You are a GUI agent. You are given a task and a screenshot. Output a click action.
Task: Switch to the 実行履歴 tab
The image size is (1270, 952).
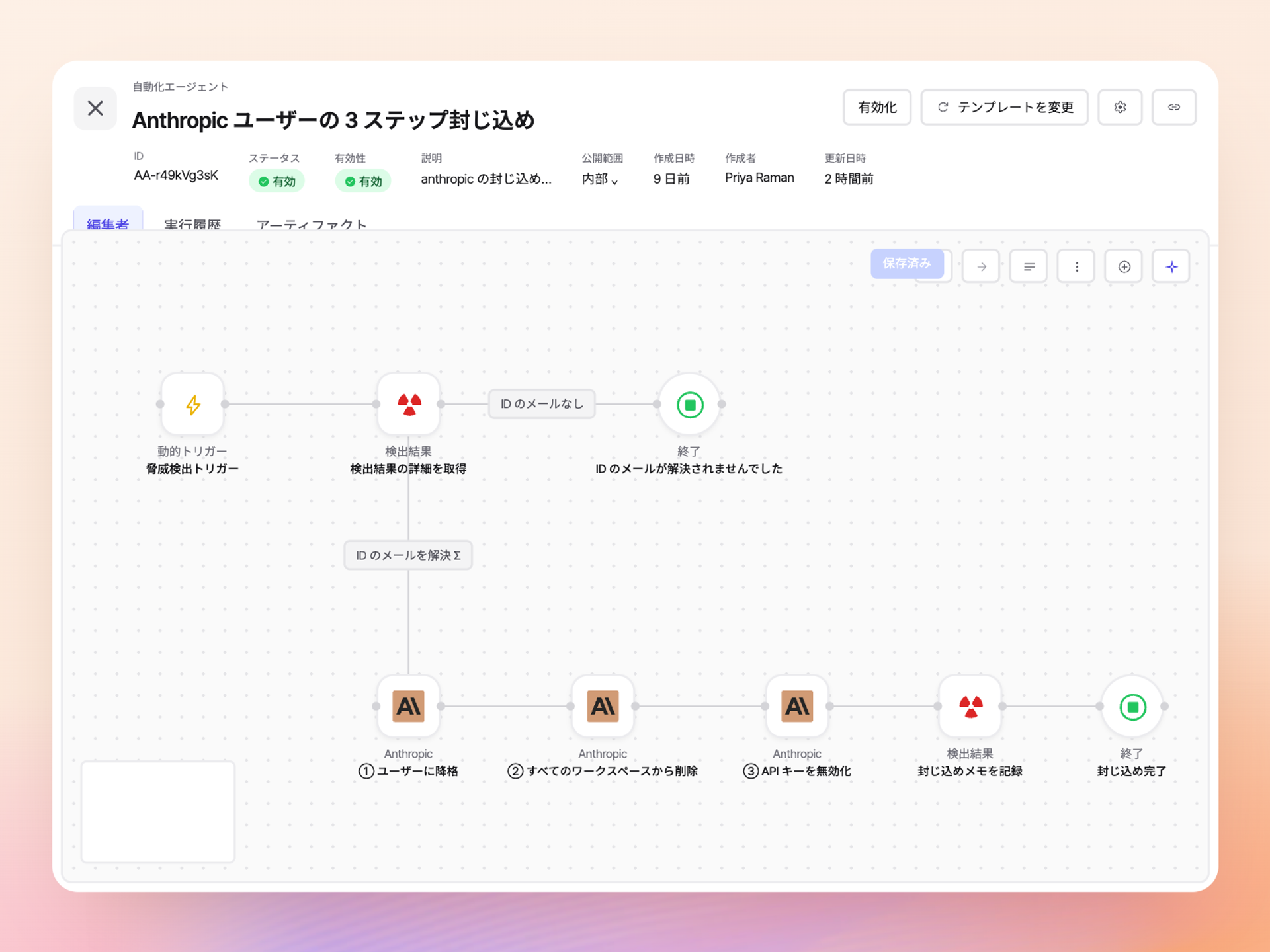[x=192, y=223]
